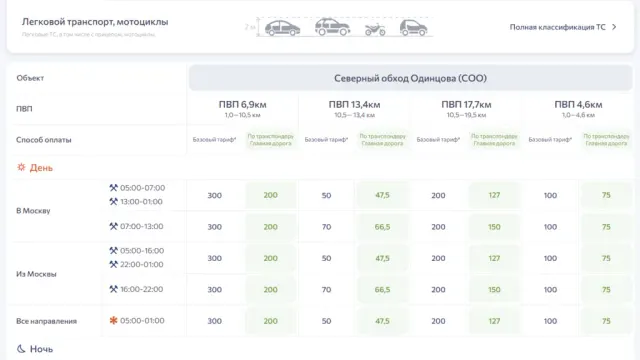
Task: Click 66,5 in 16:00-22:00 row
Action: pos(382,289)
